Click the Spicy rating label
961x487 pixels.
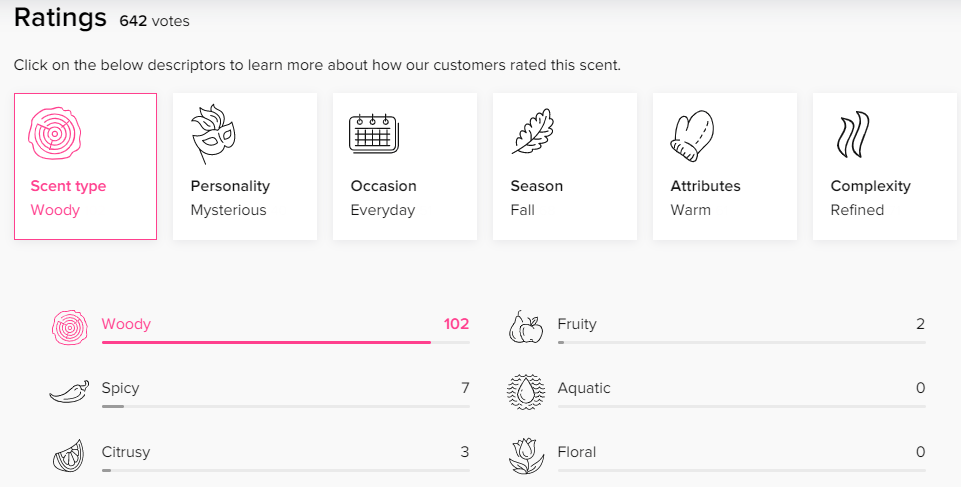tap(121, 388)
